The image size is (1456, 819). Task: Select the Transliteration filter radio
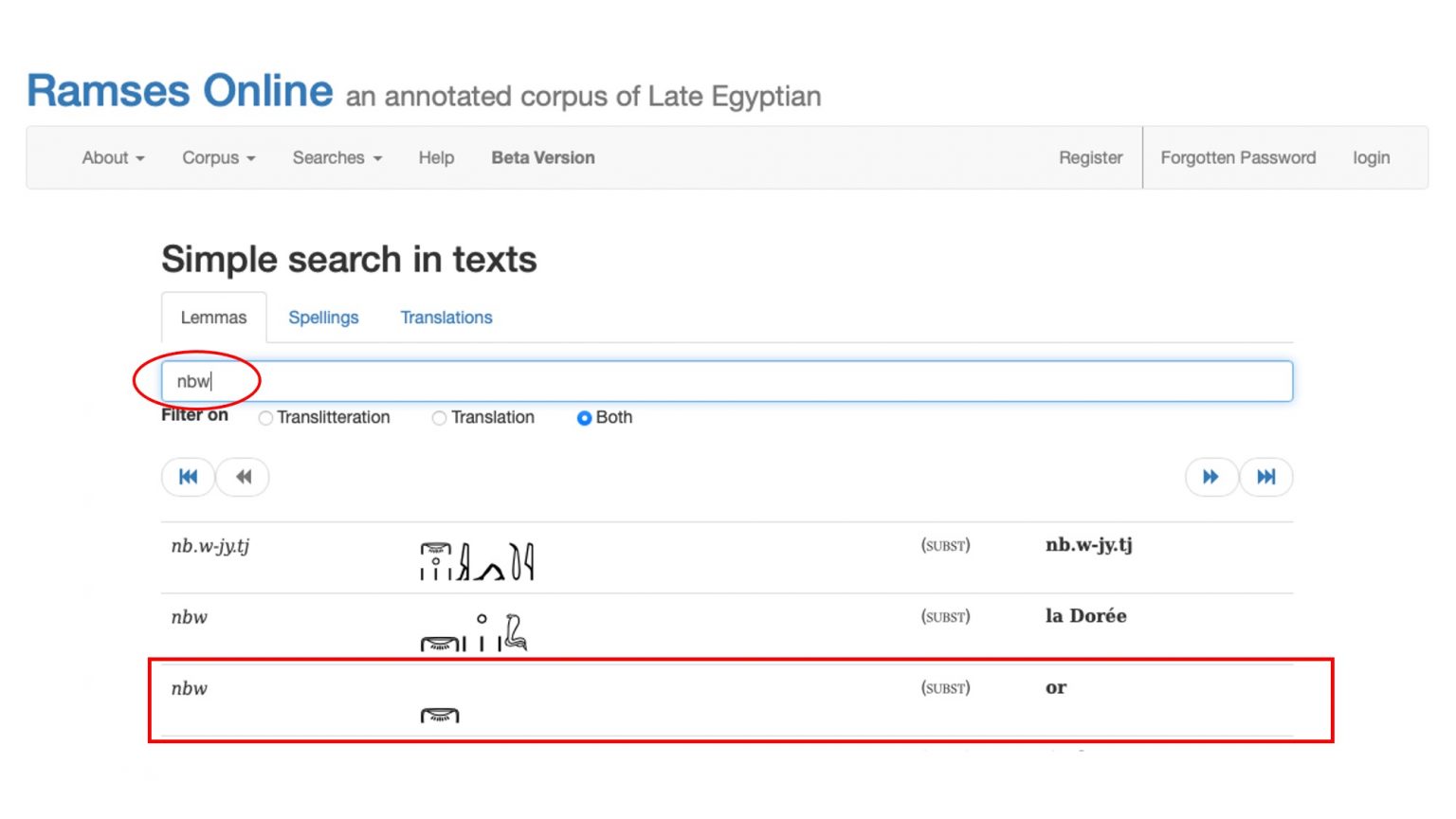(x=266, y=418)
